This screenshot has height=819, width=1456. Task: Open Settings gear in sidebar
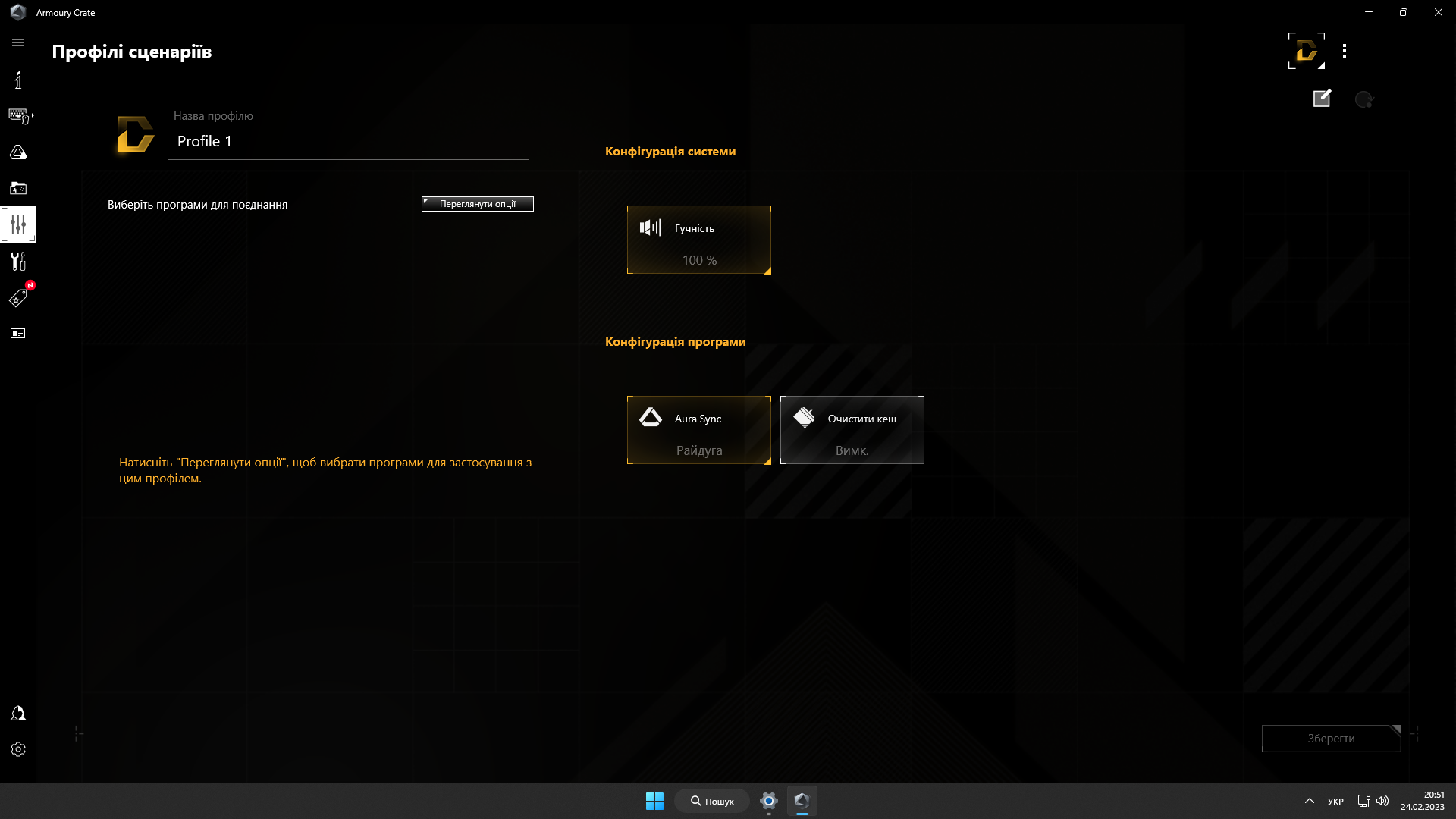(x=18, y=749)
